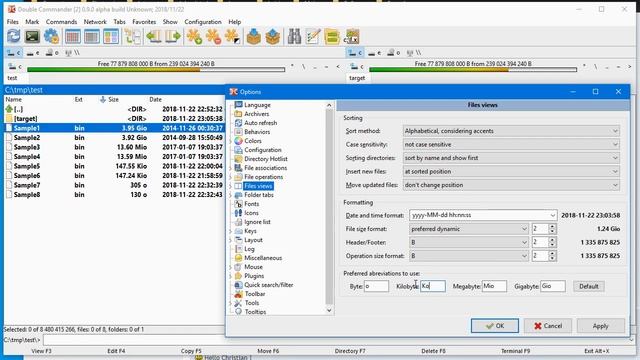Click select group icon with plus

point(194,37)
